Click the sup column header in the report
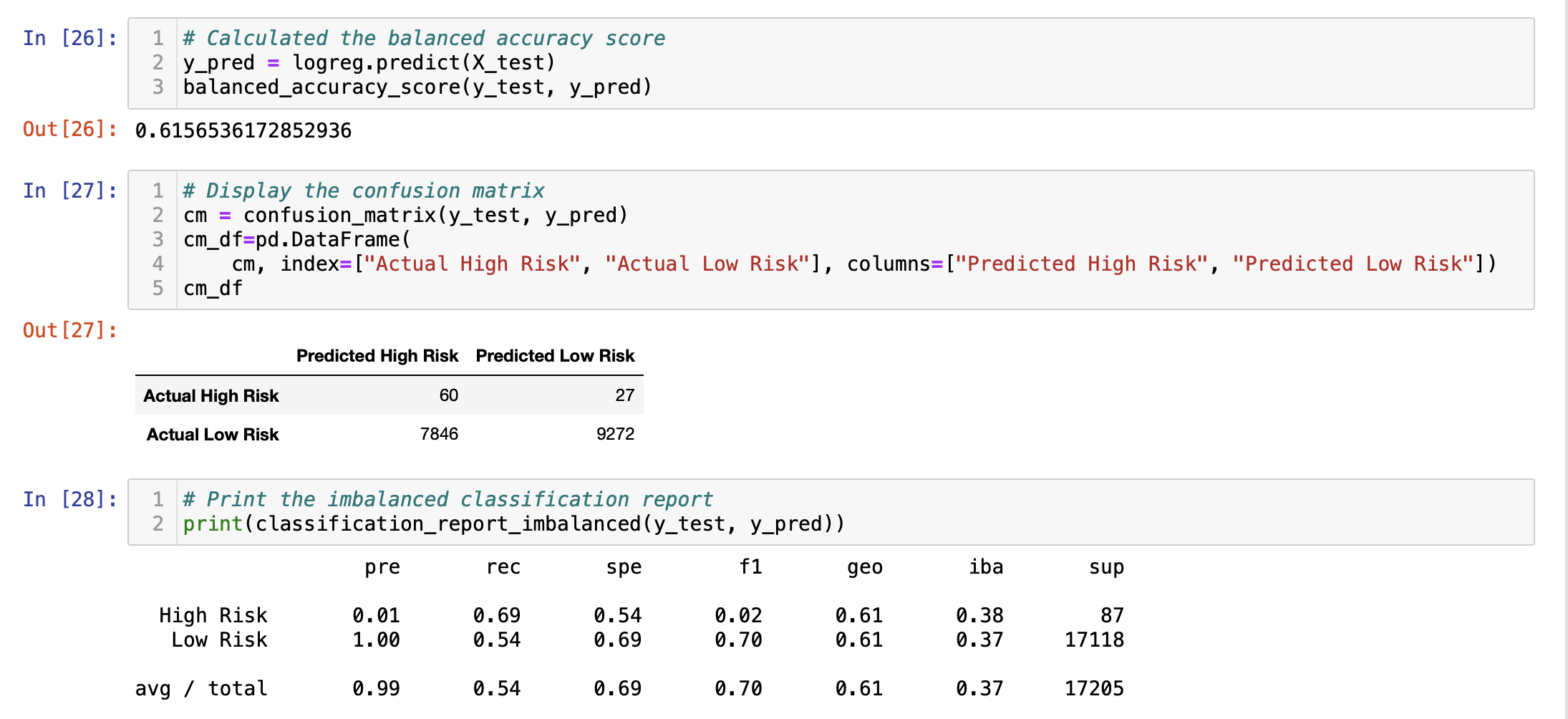Screen dimensions: 1568x719 (1106, 566)
